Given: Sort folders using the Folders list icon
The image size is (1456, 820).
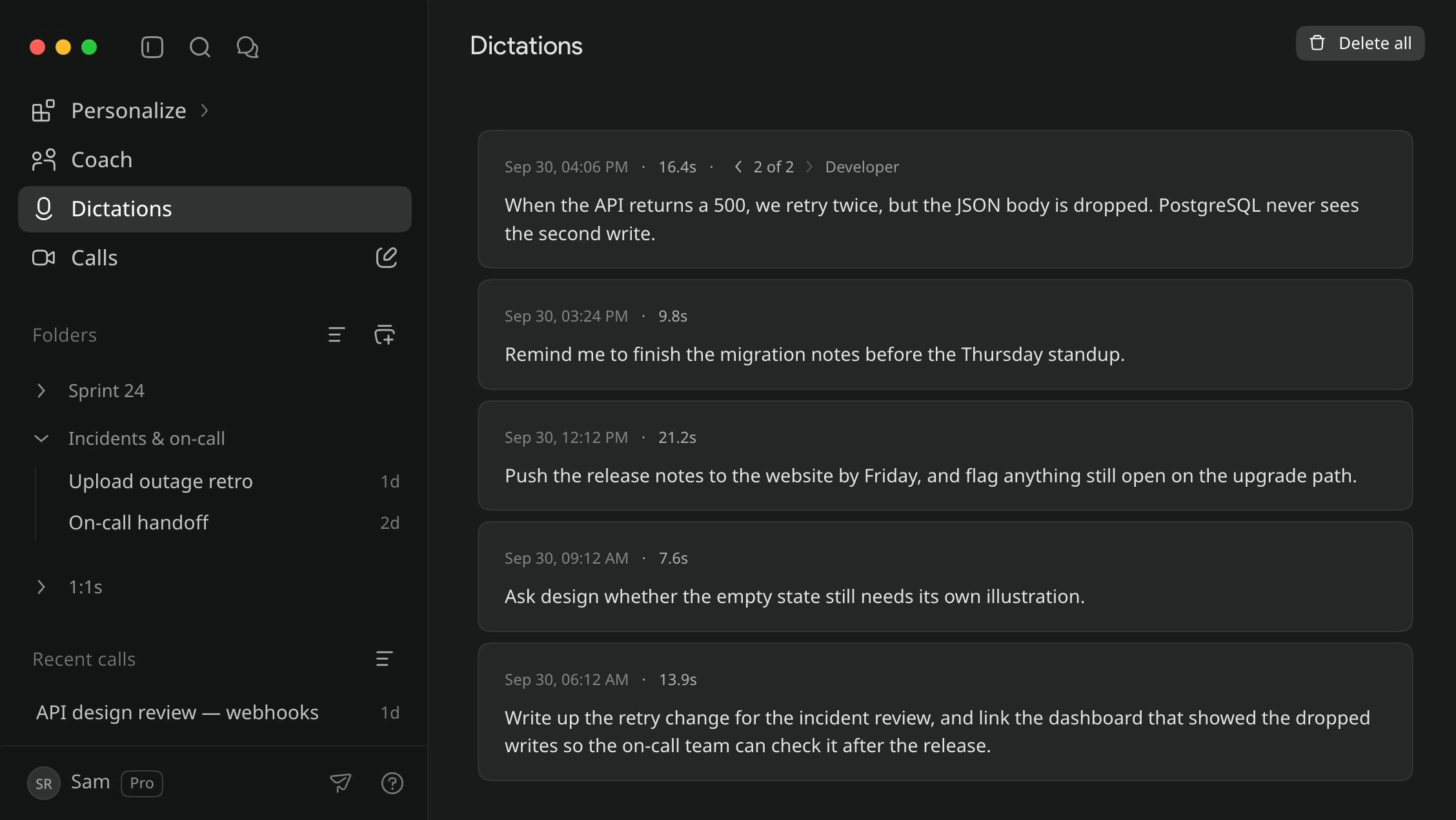Looking at the screenshot, I should tap(336, 334).
